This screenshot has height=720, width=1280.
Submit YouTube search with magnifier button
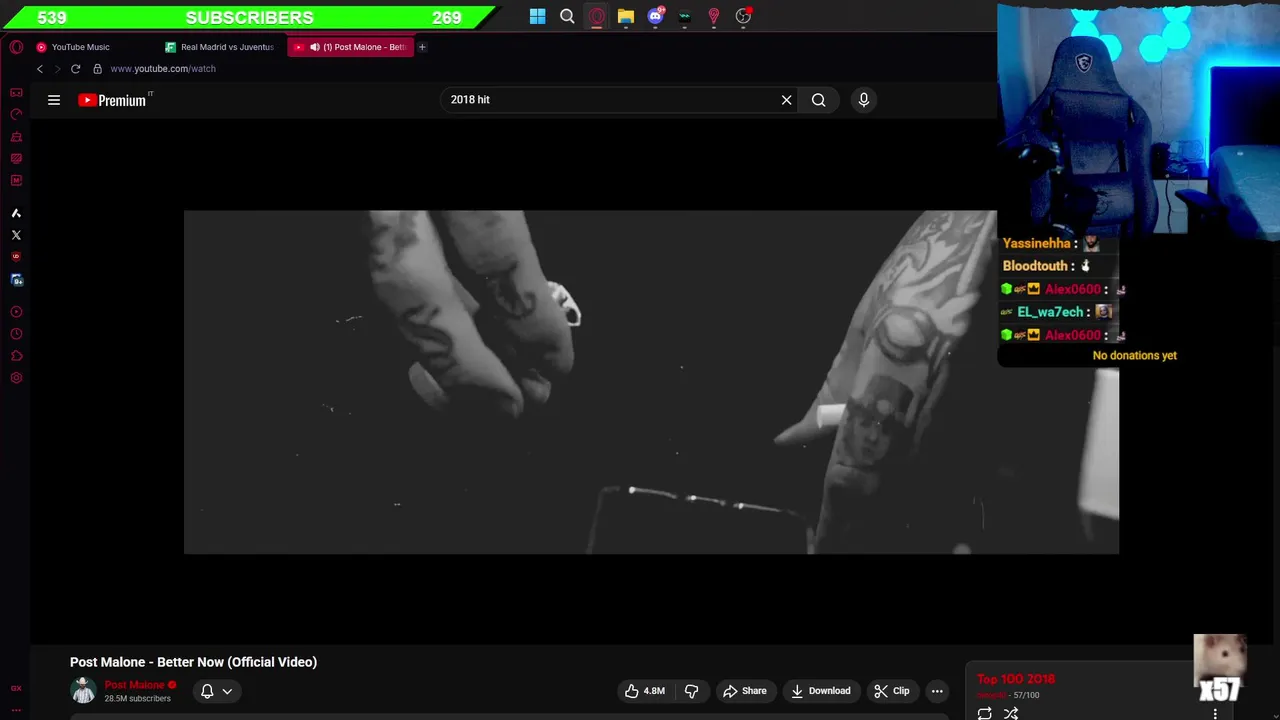click(819, 100)
